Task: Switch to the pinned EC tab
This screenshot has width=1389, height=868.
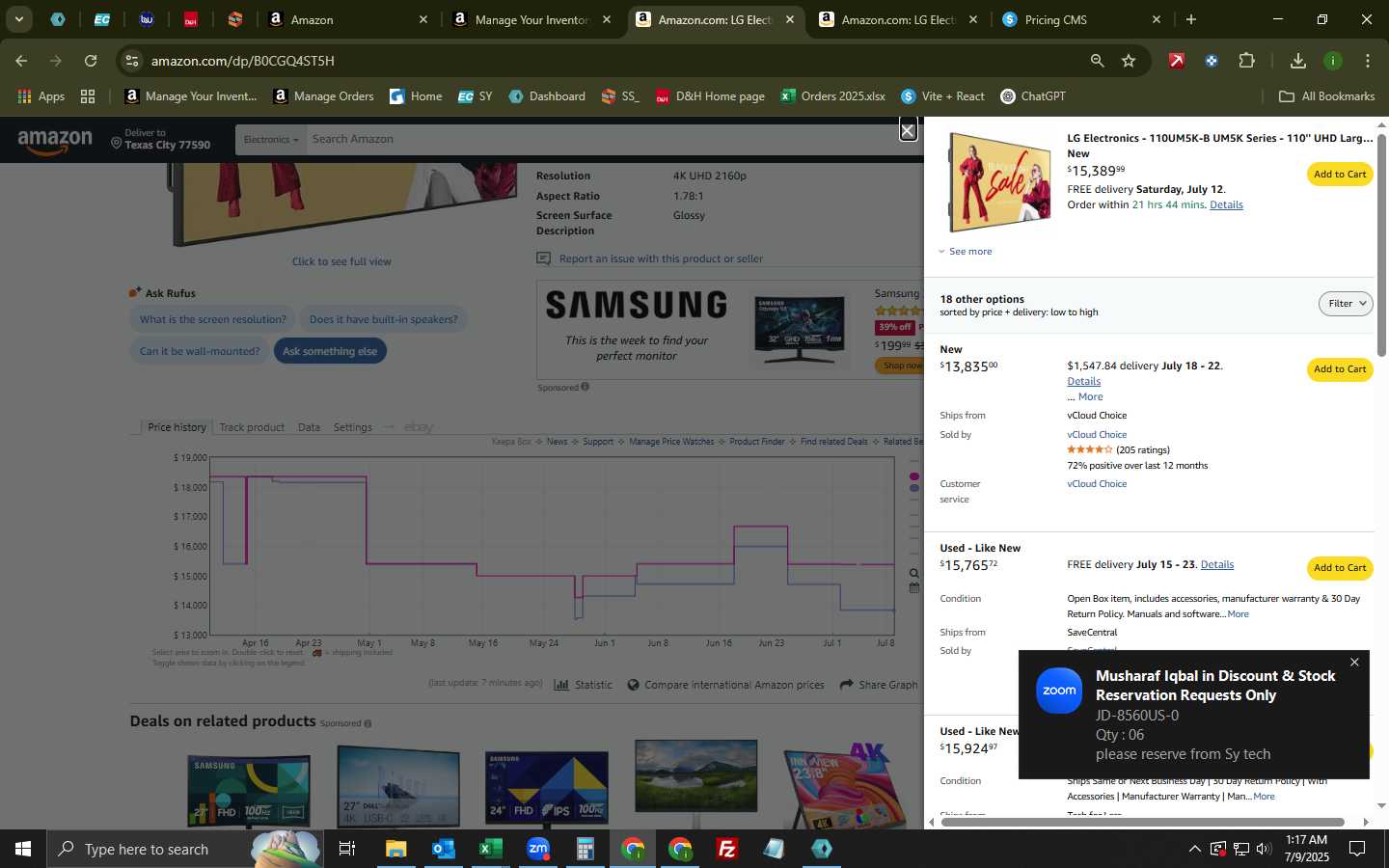Action: click(101, 19)
